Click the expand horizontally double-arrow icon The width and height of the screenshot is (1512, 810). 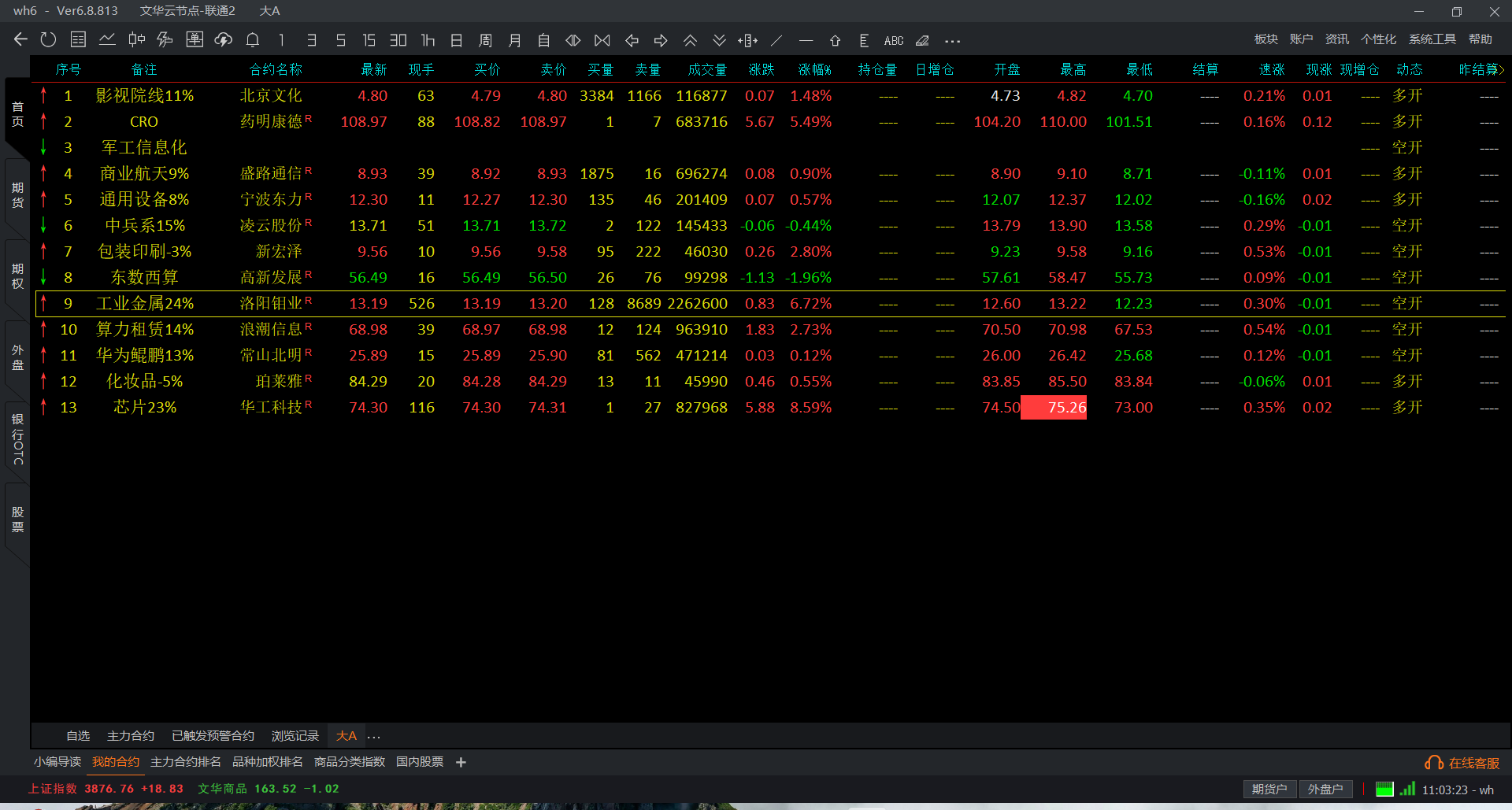[573, 40]
